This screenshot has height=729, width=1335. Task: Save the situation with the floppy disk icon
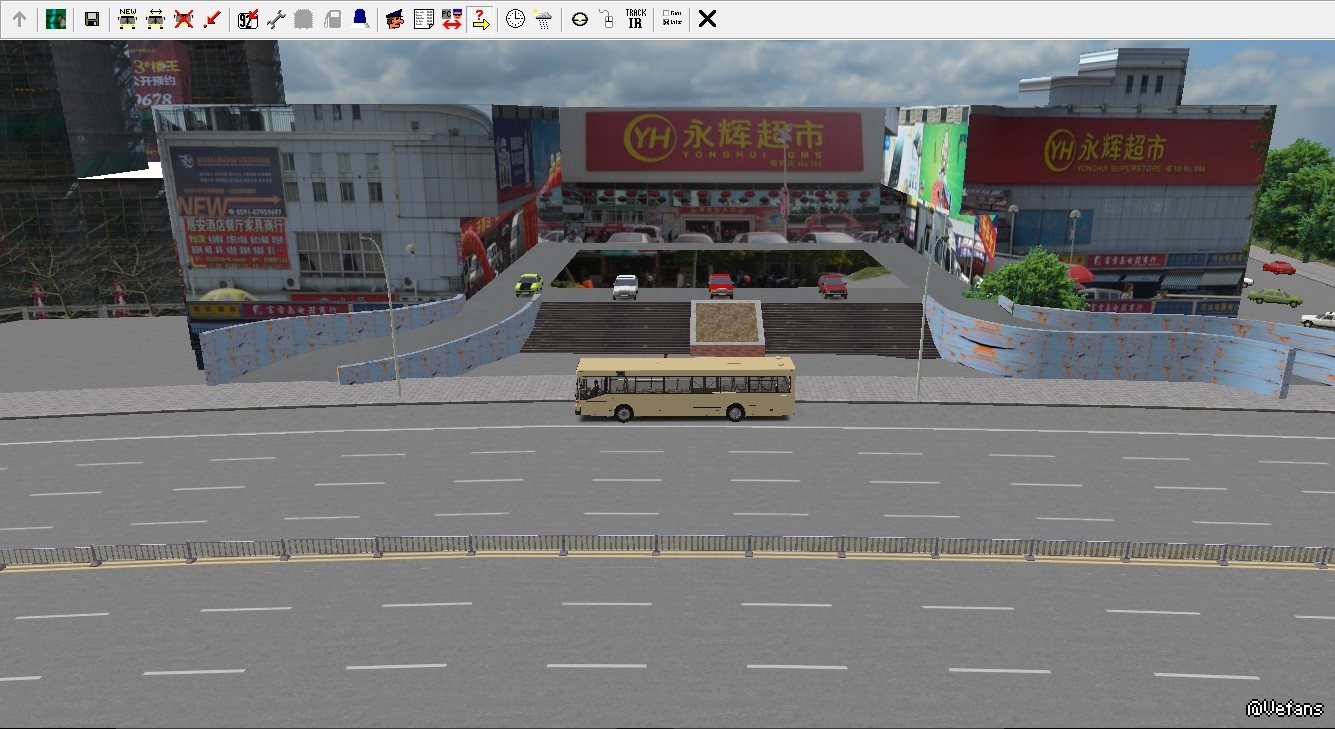point(92,19)
